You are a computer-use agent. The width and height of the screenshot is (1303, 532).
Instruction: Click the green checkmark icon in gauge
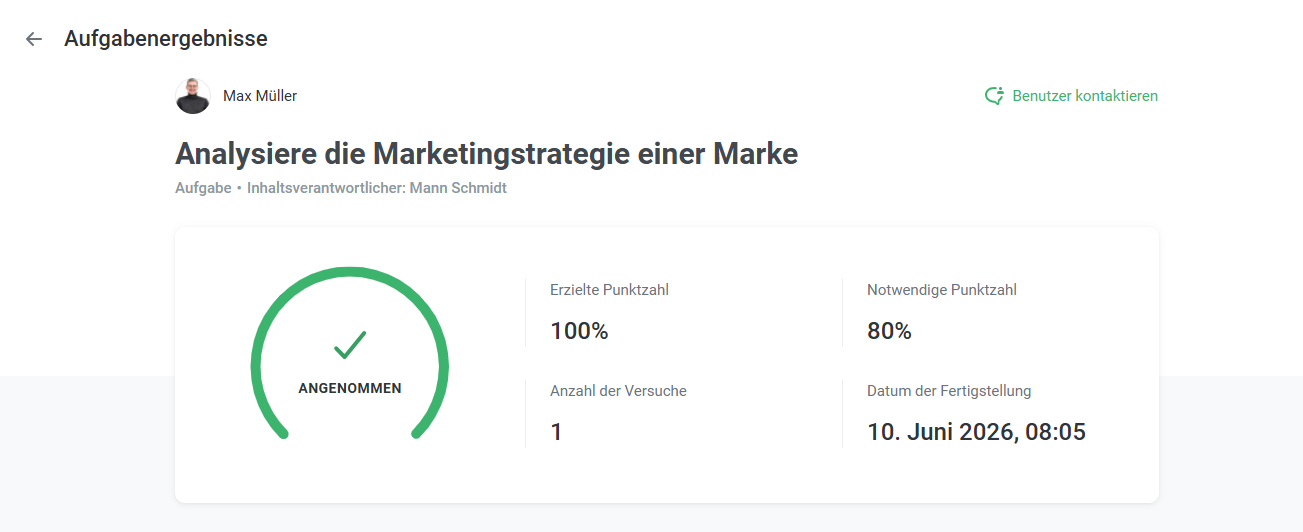click(x=350, y=345)
